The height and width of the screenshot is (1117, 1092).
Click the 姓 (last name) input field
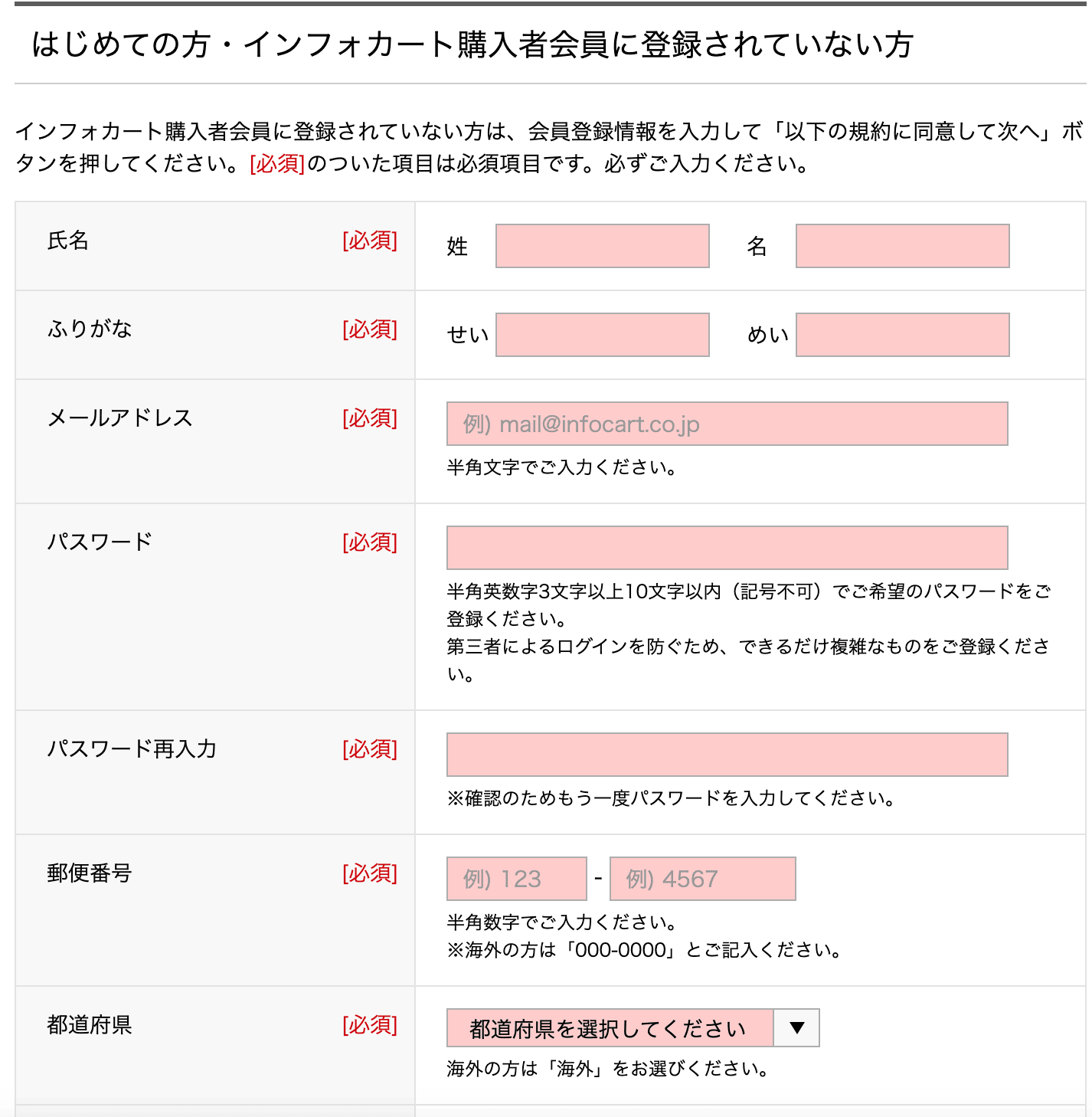click(602, 246)
